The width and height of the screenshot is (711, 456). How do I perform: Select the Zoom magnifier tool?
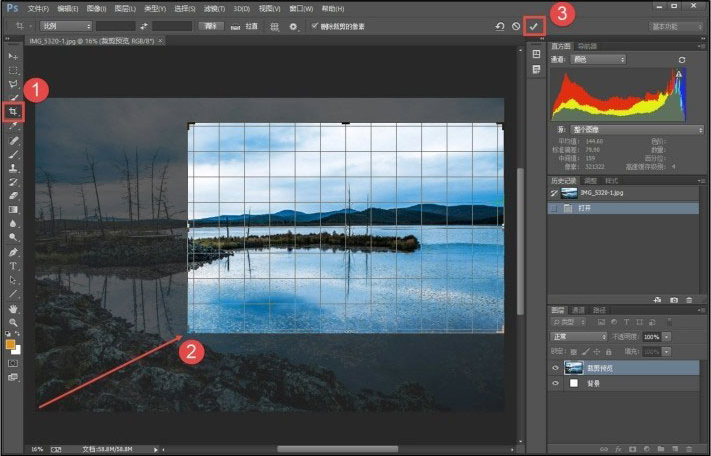(12, 322)
